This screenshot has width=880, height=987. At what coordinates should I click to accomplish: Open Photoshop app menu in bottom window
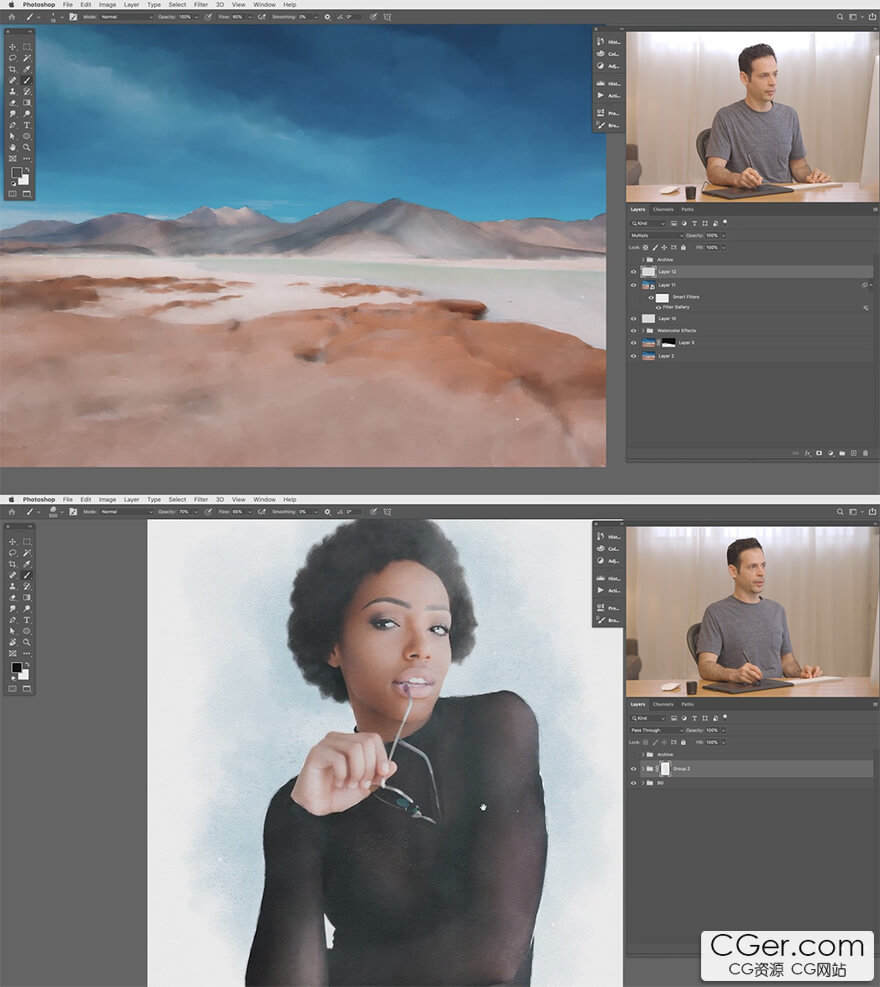(x=39, y=499)
